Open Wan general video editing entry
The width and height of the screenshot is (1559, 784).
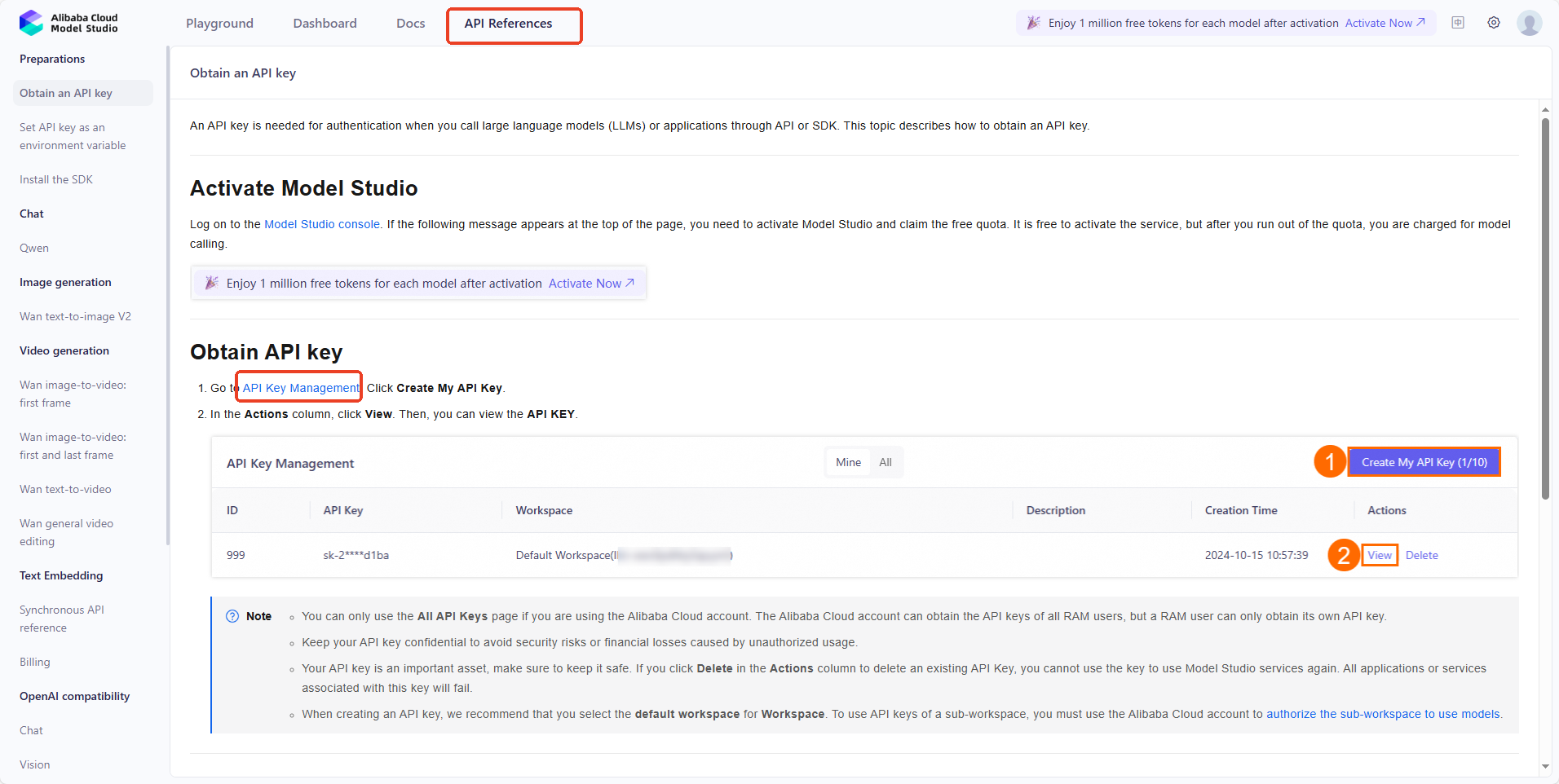click(66, 532)
